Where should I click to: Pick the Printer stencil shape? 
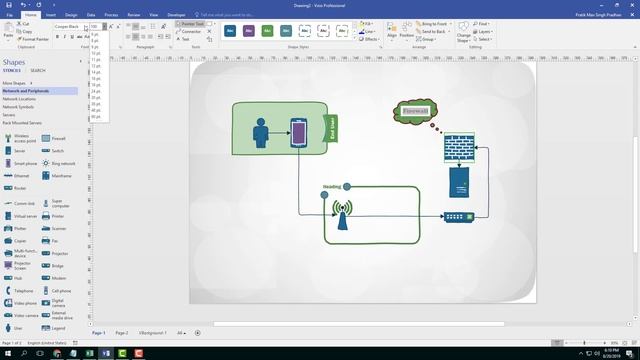tap(53, 216)
